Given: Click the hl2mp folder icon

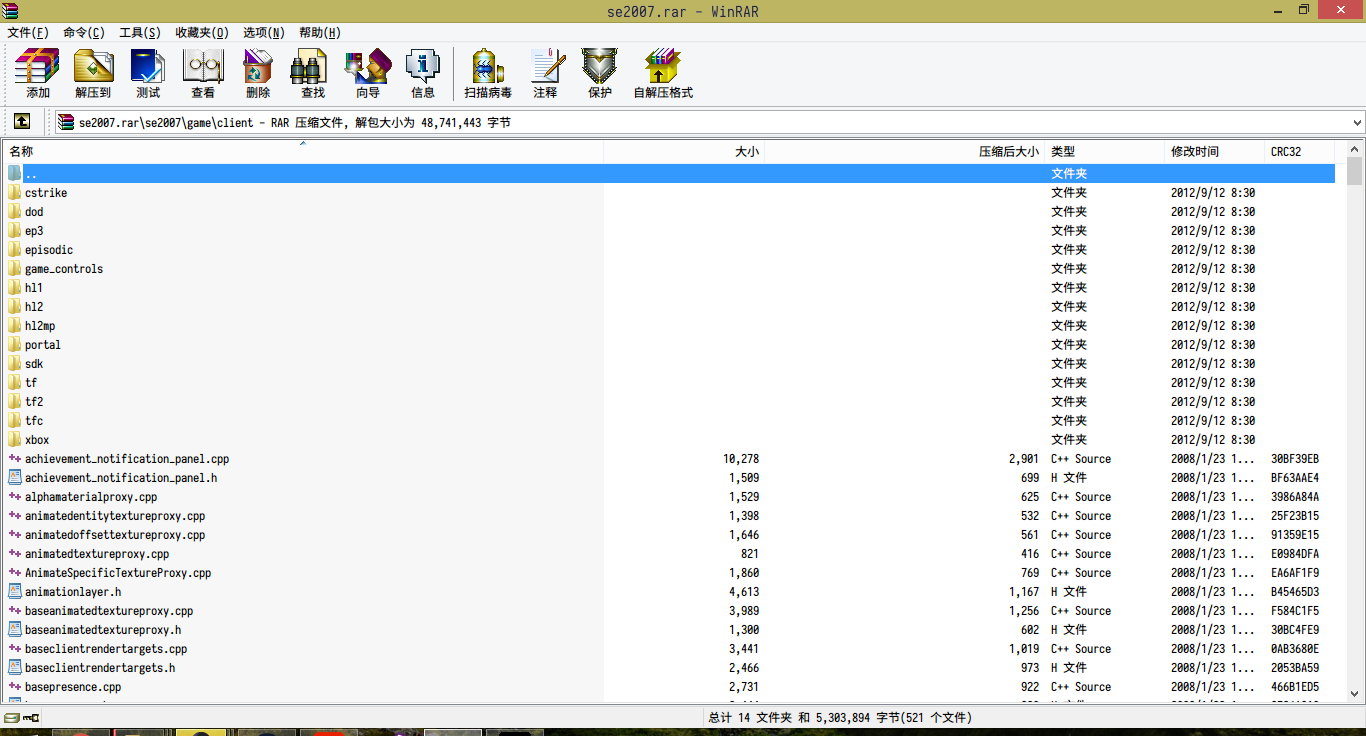Looking at the screenshot, I should [14, 326].
